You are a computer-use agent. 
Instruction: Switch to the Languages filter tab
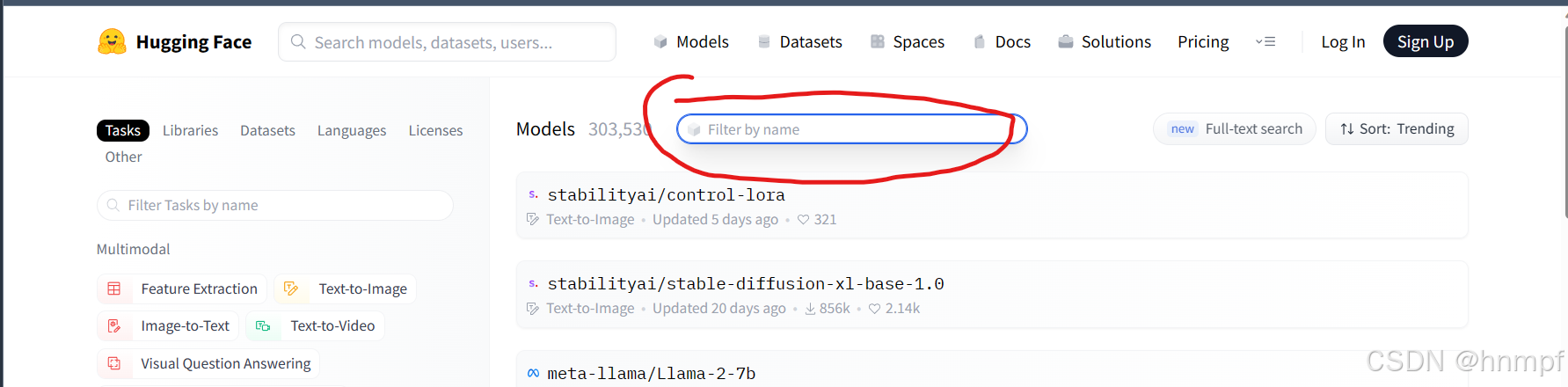pyautogui.click(x=352, y=130)
